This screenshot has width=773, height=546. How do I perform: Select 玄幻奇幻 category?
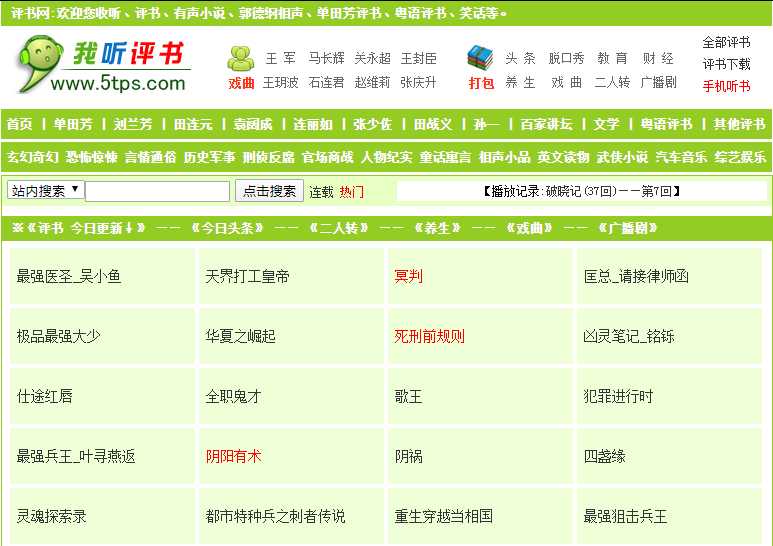point(33,157)
